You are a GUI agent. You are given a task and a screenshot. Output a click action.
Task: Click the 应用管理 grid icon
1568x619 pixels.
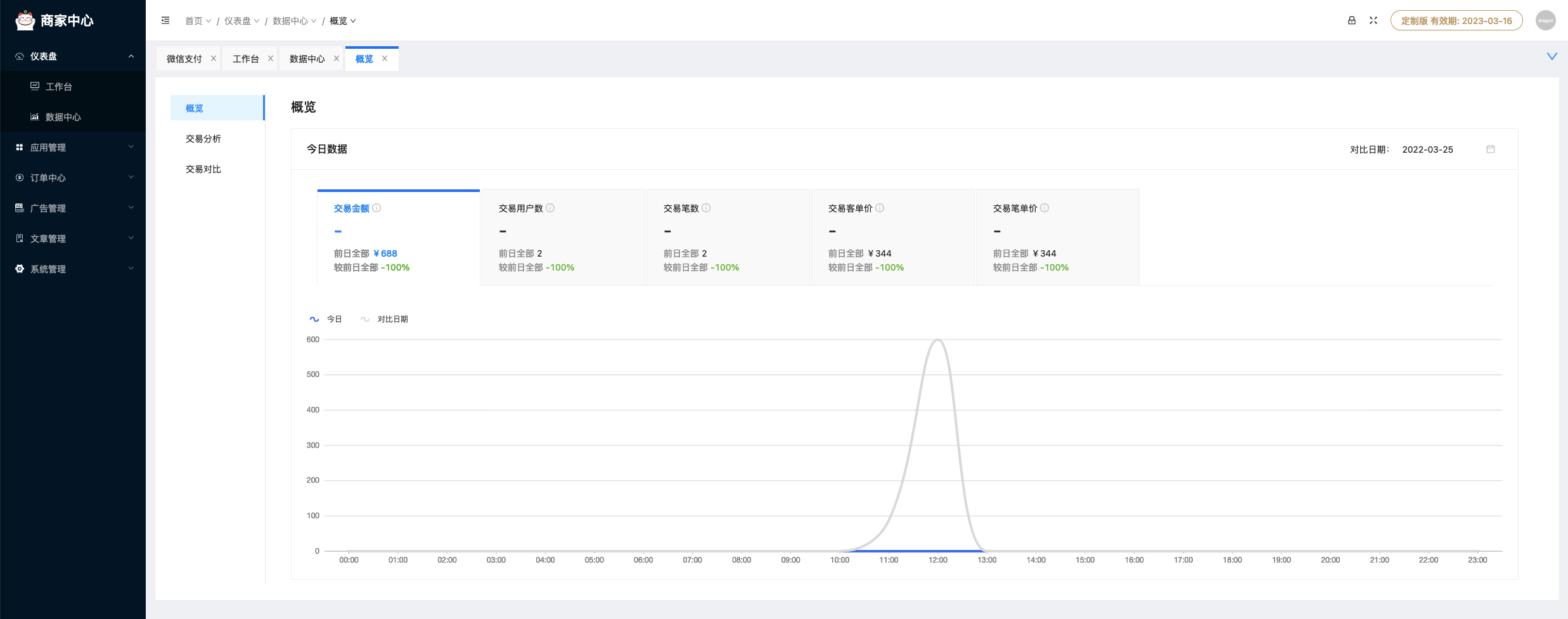tap(20, 147)
